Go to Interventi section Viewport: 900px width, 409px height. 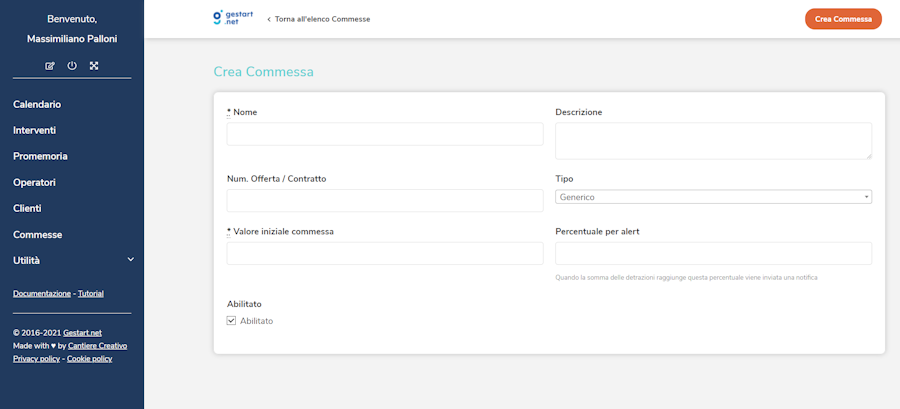[34, 130]
